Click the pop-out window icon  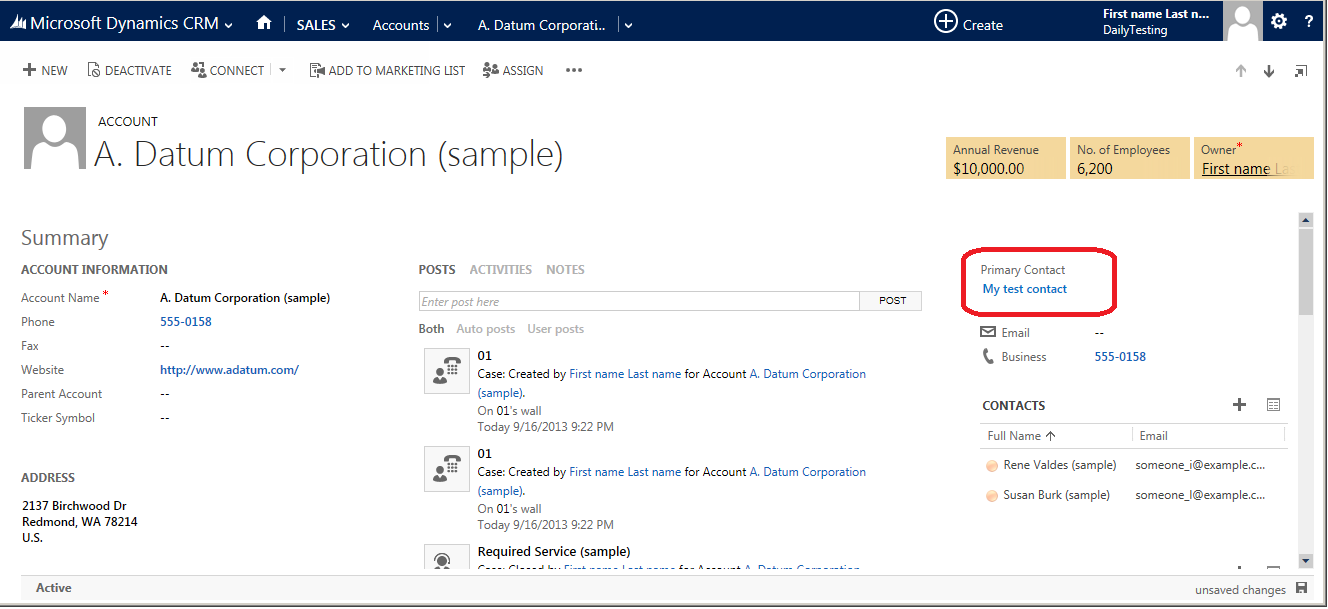(x=1301, y=71)
